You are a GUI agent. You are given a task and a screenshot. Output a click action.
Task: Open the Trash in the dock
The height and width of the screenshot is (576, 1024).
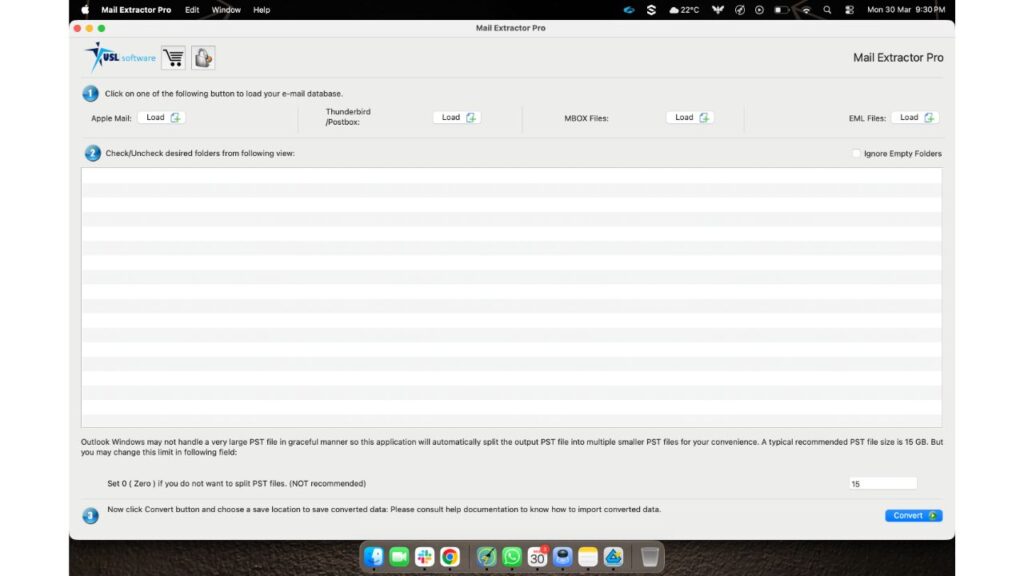click(649, 556)
